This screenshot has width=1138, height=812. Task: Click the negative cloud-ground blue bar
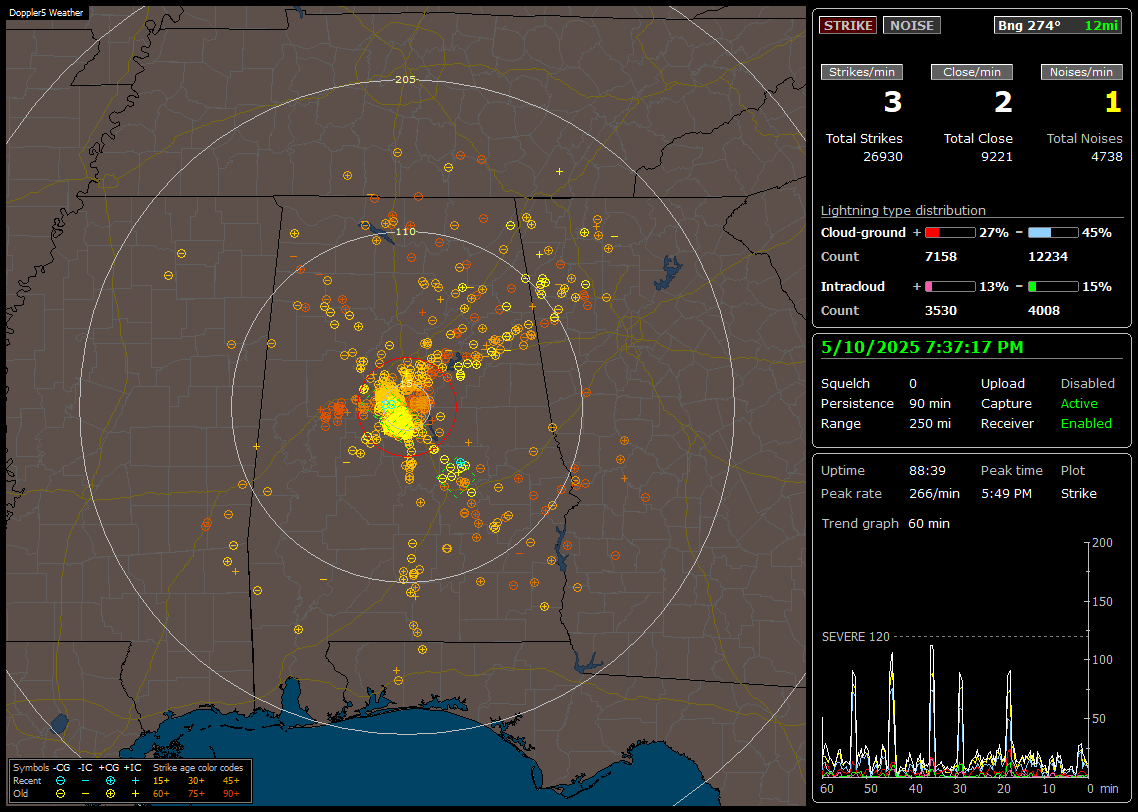(x=1053, y=233)
